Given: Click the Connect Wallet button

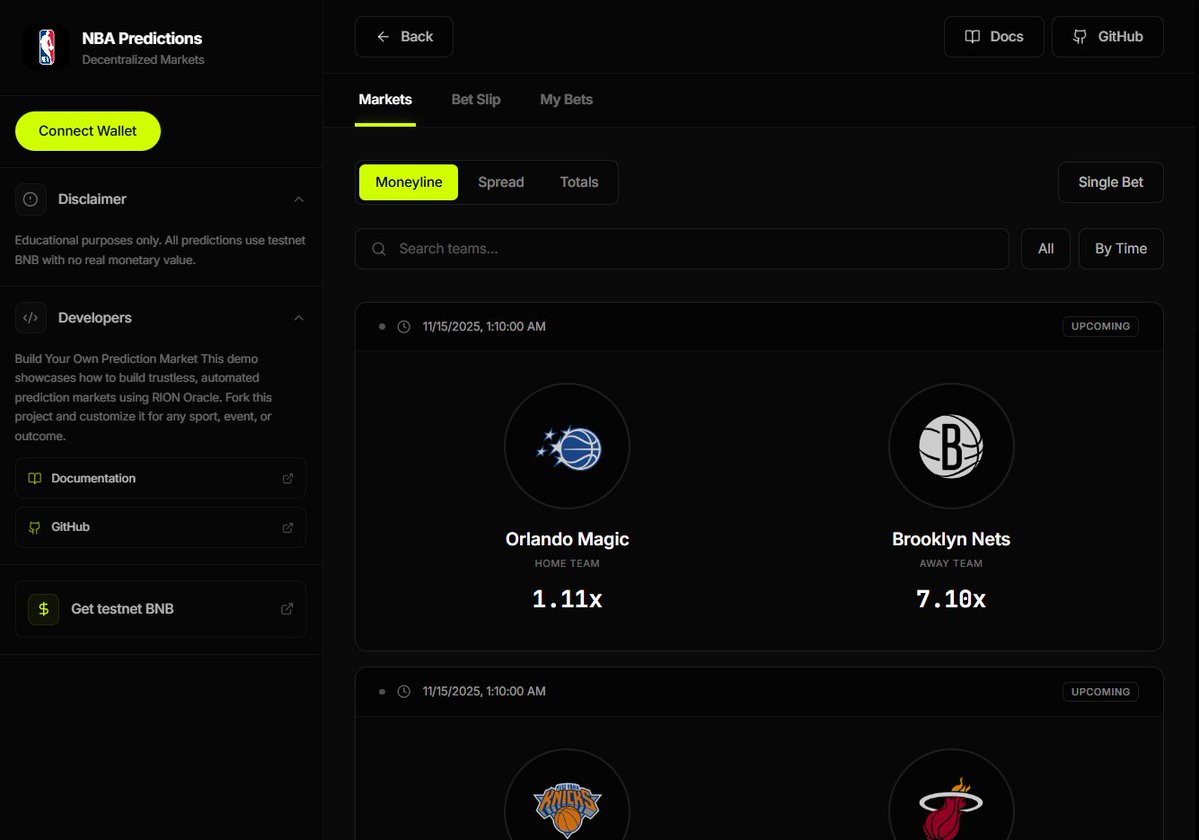Looking at the screenshot, I should [x=88, y=131].
